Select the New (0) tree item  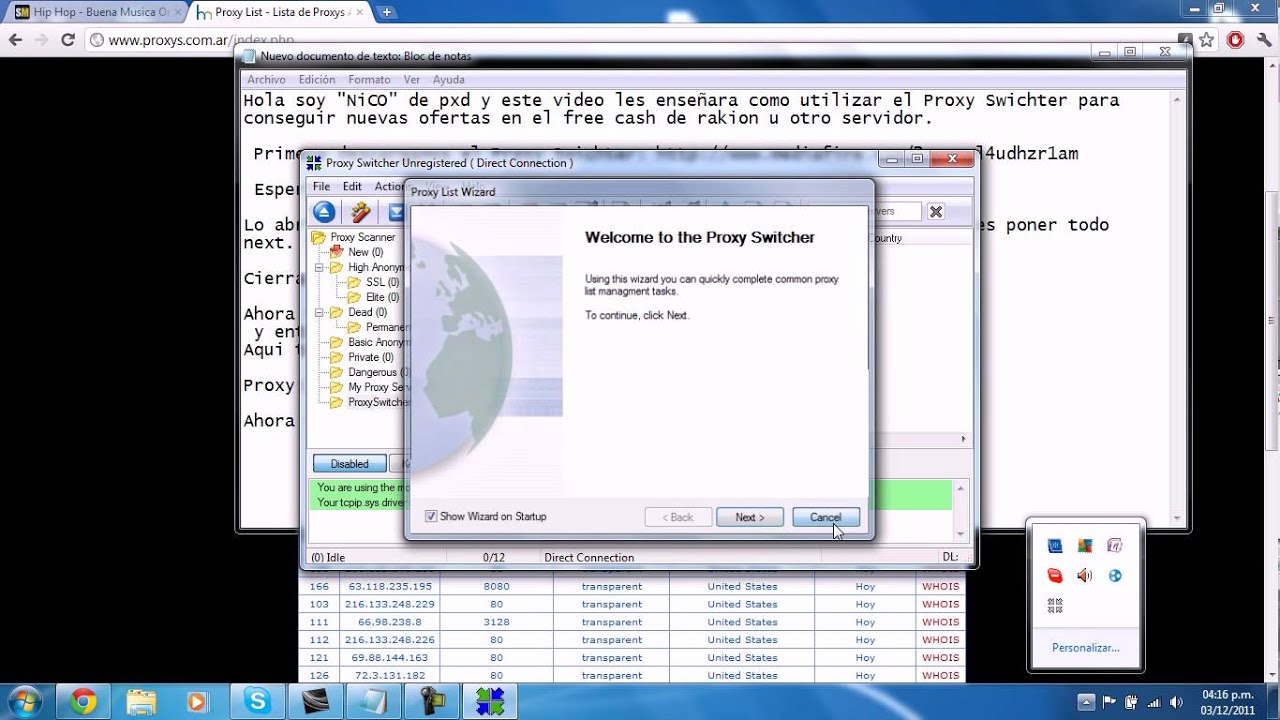pos(356,252)
